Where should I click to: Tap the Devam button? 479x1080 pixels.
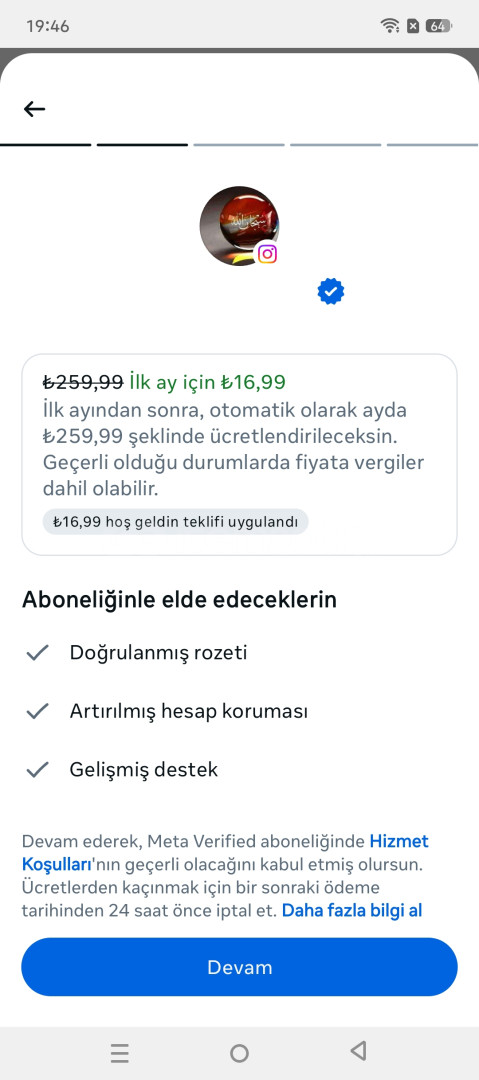coord(239,967)
